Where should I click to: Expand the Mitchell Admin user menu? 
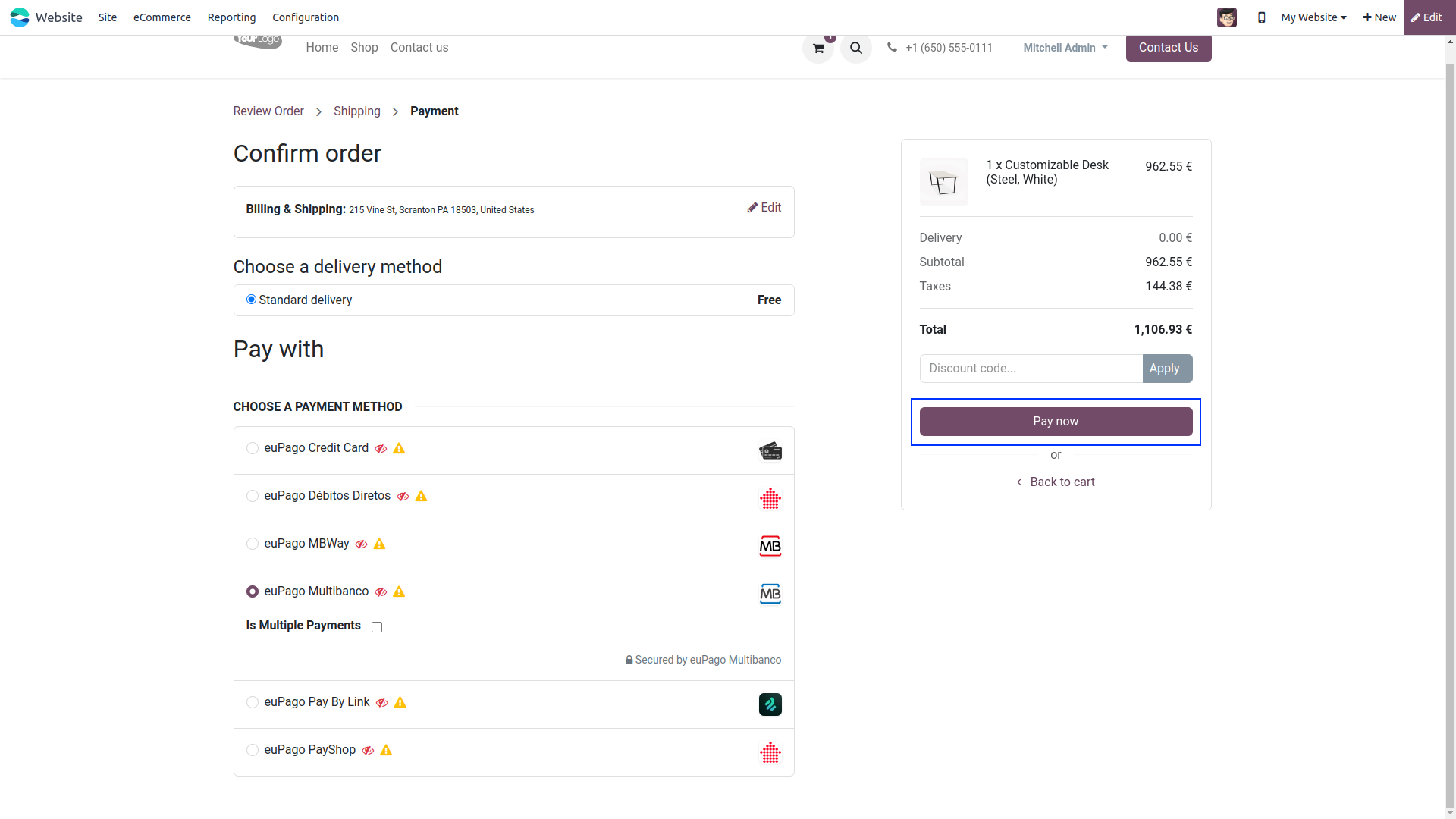click(1065, 48)
